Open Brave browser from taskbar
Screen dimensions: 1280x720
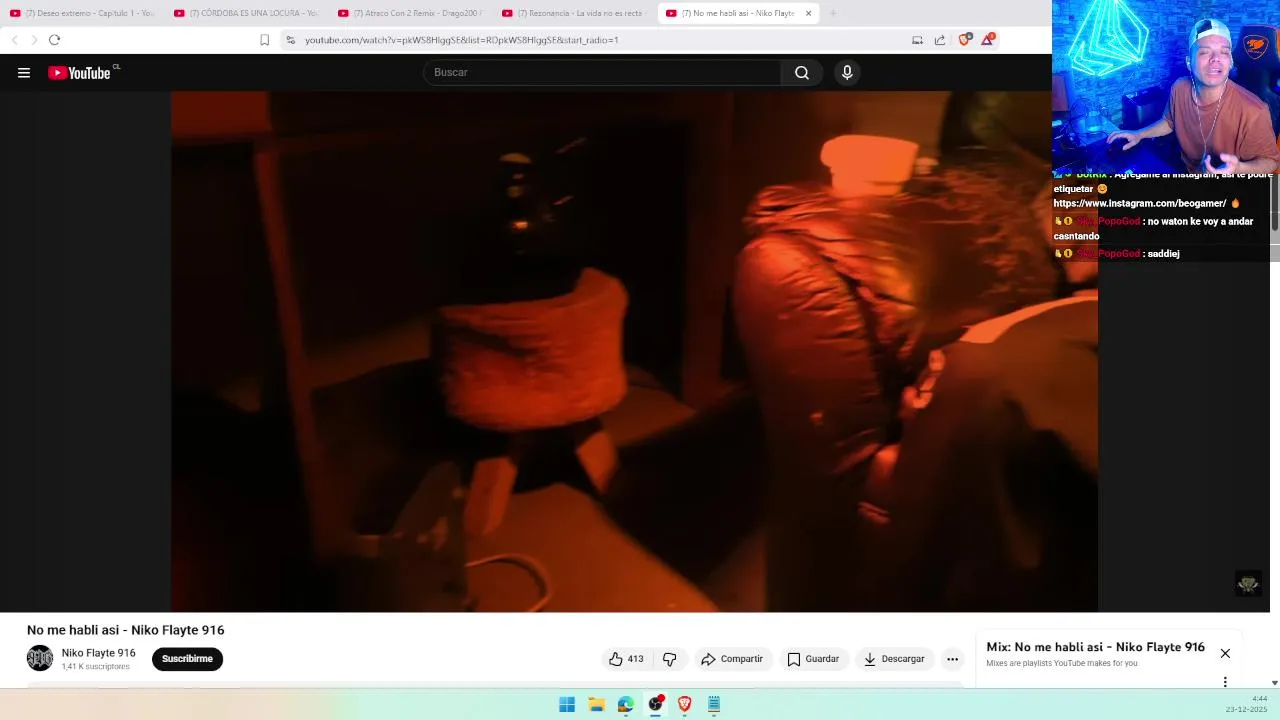685,704
